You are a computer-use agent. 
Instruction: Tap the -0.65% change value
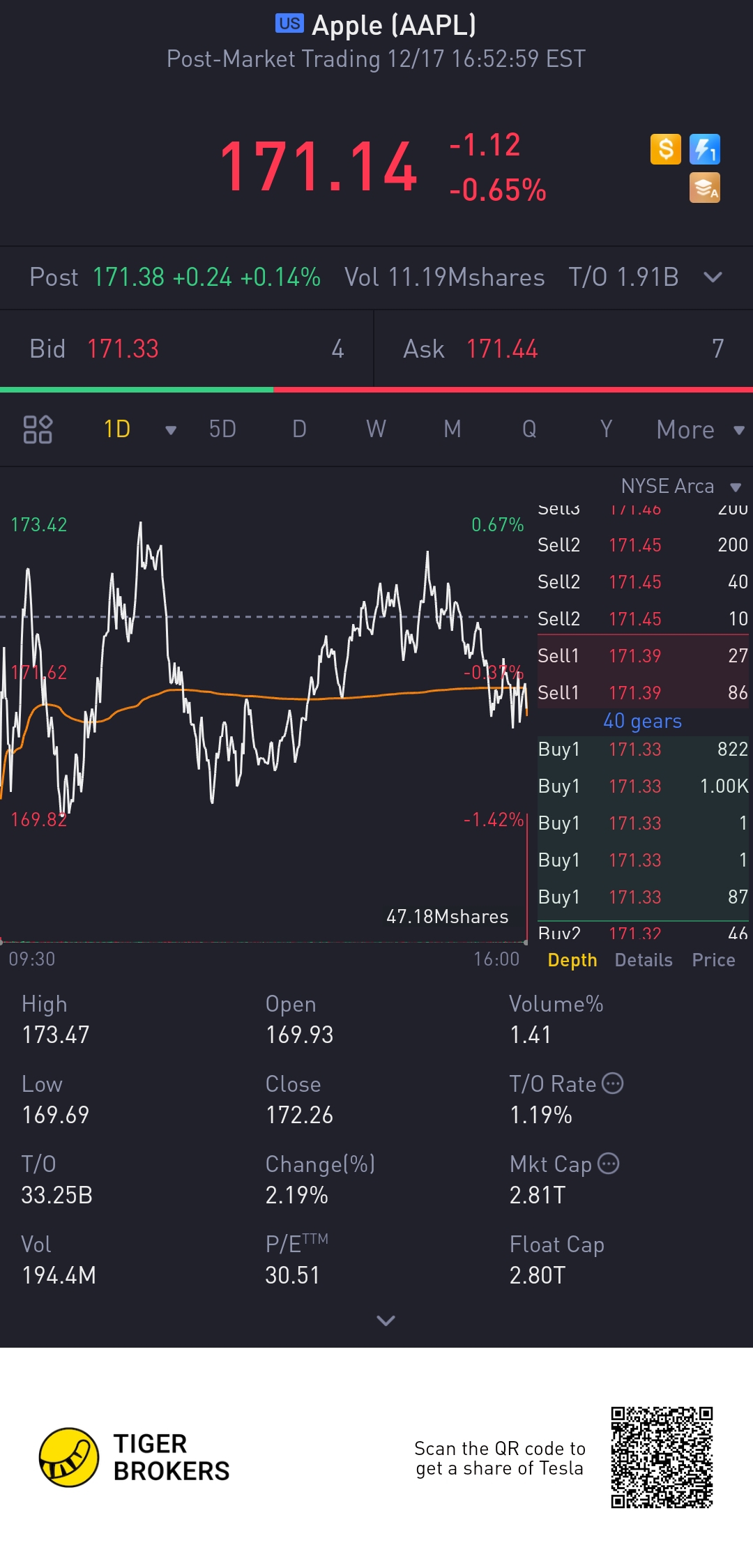tap(498, 190)
